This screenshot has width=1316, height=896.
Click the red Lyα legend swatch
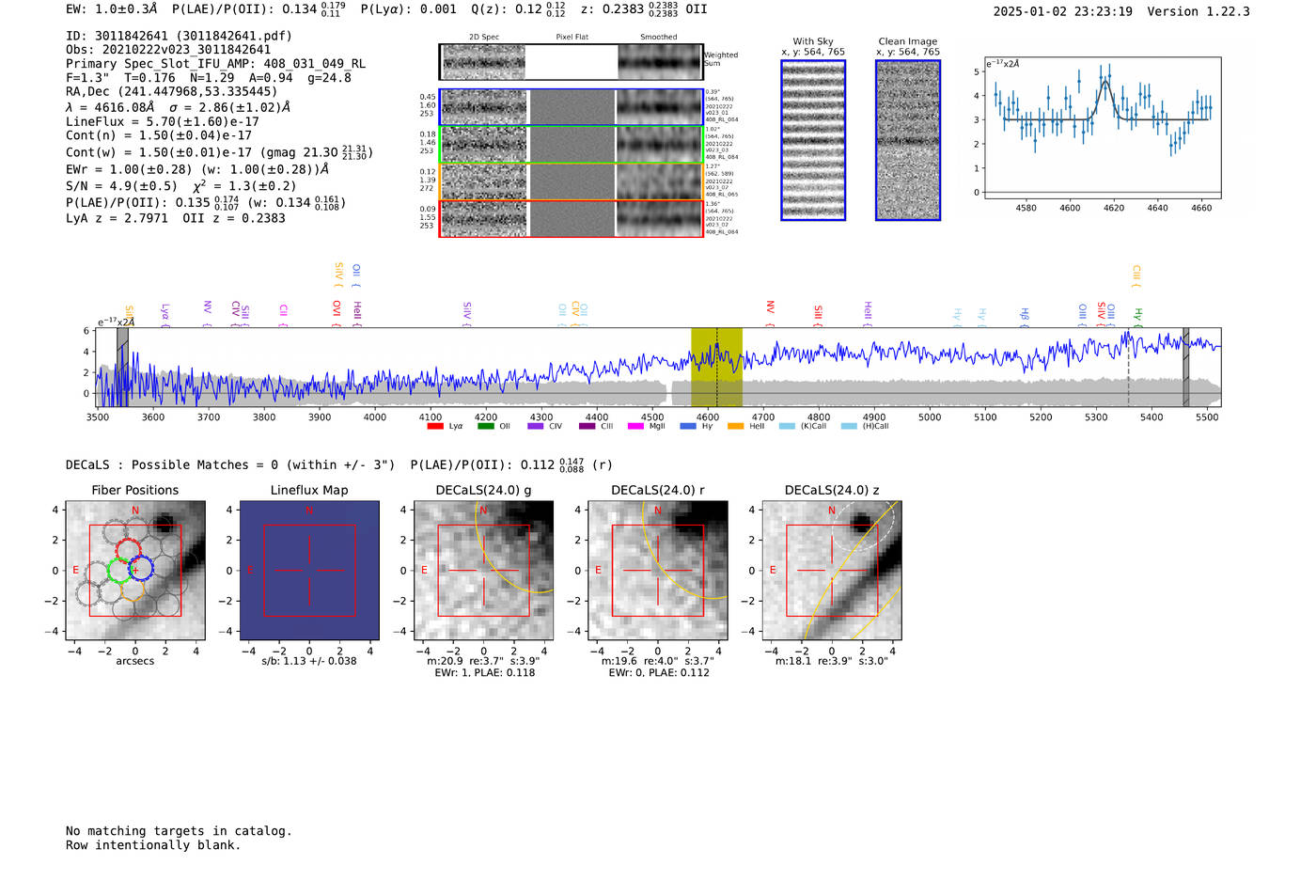[435, 426]
